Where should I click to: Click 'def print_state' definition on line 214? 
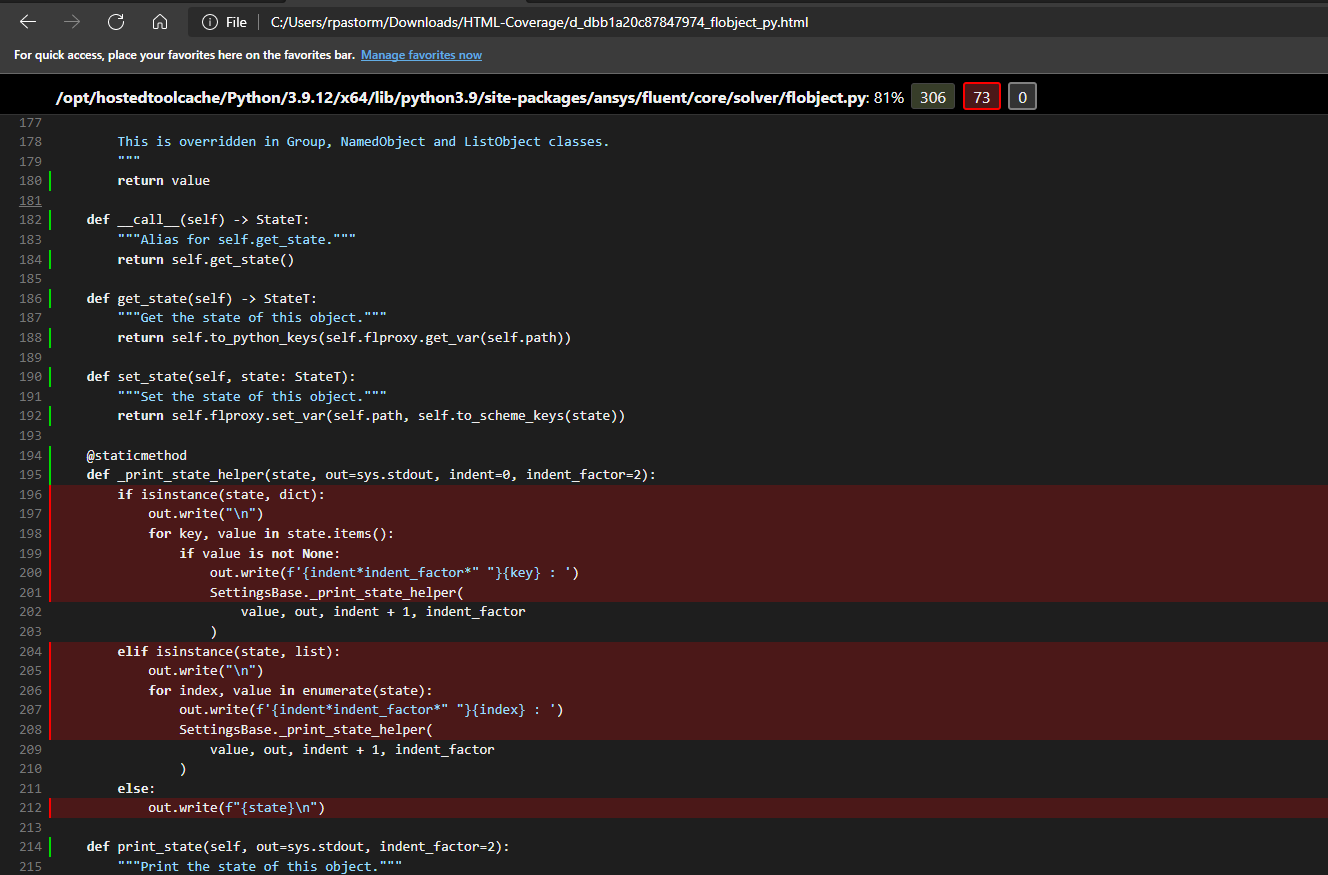point(298,847)
